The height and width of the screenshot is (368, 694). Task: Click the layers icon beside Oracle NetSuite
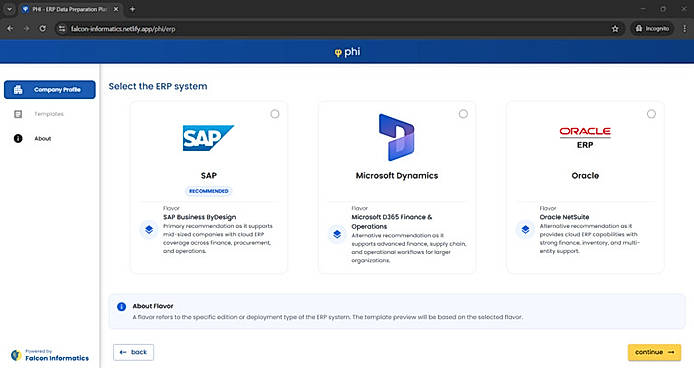pyautogui.click(x=525, y=230)
